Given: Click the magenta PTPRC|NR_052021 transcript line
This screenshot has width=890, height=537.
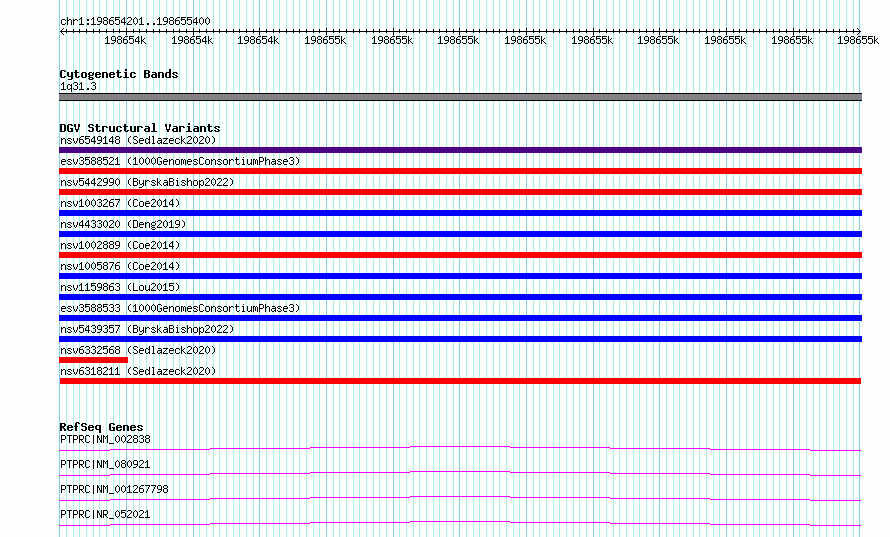Looking at the screenshot, I should click(x=460, y=523).
